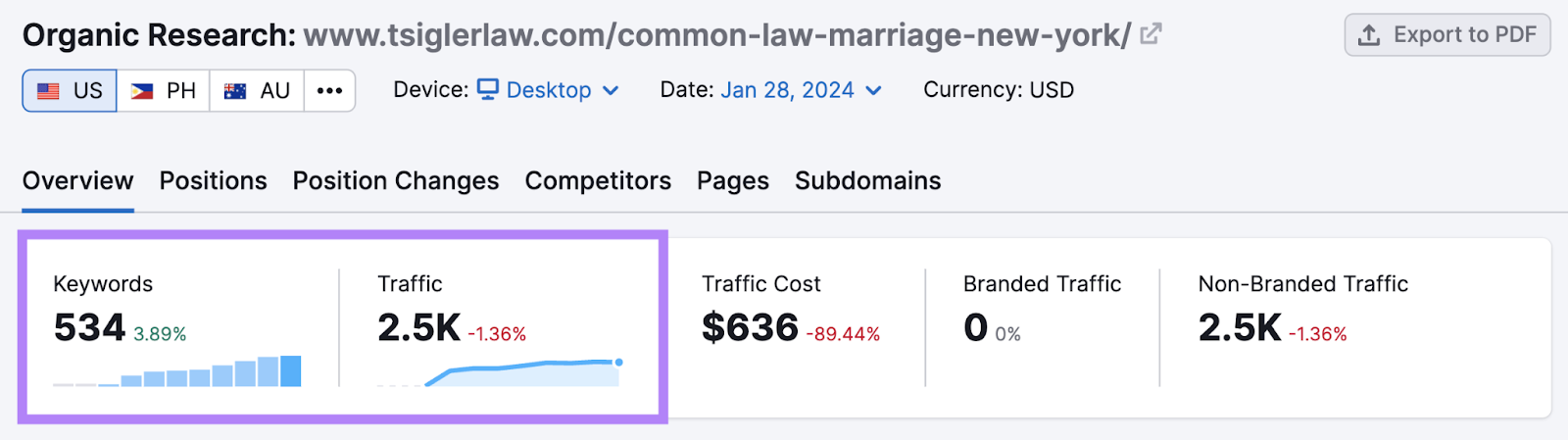Open more country databases ellipsis
Image resolution: width=1568 pixels, height=440 pixels.
(x=329, y=91)
